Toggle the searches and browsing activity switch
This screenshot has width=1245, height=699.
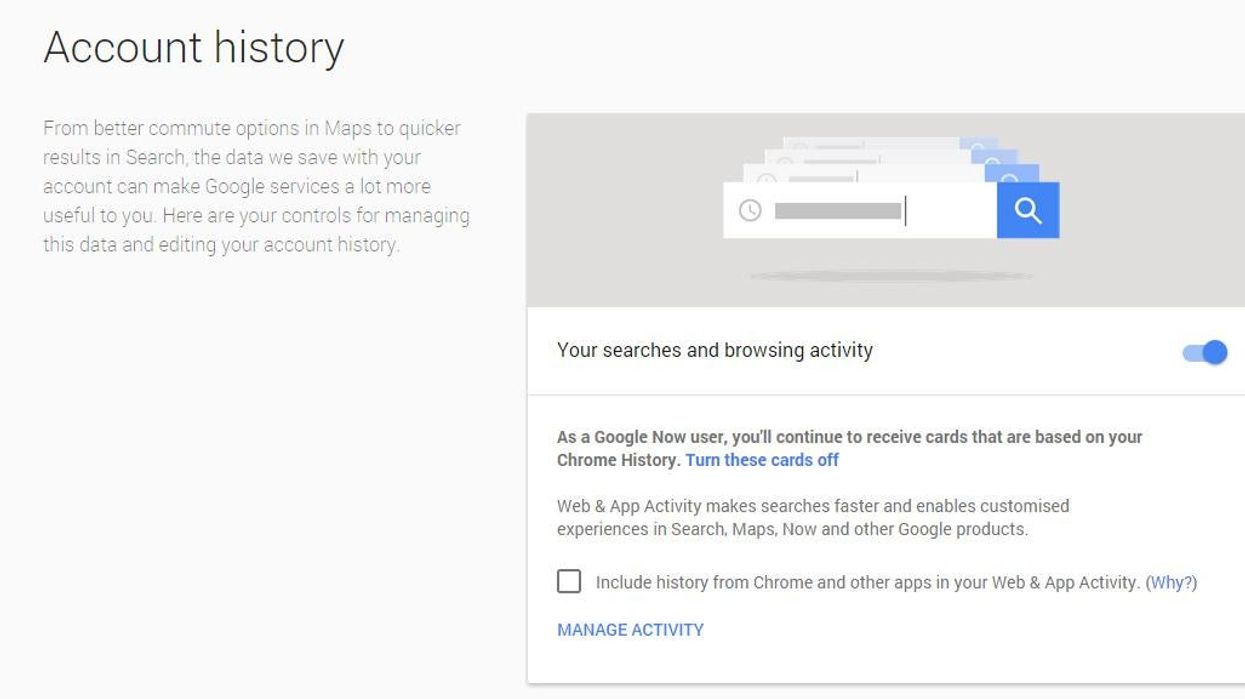click(1205, 352)
